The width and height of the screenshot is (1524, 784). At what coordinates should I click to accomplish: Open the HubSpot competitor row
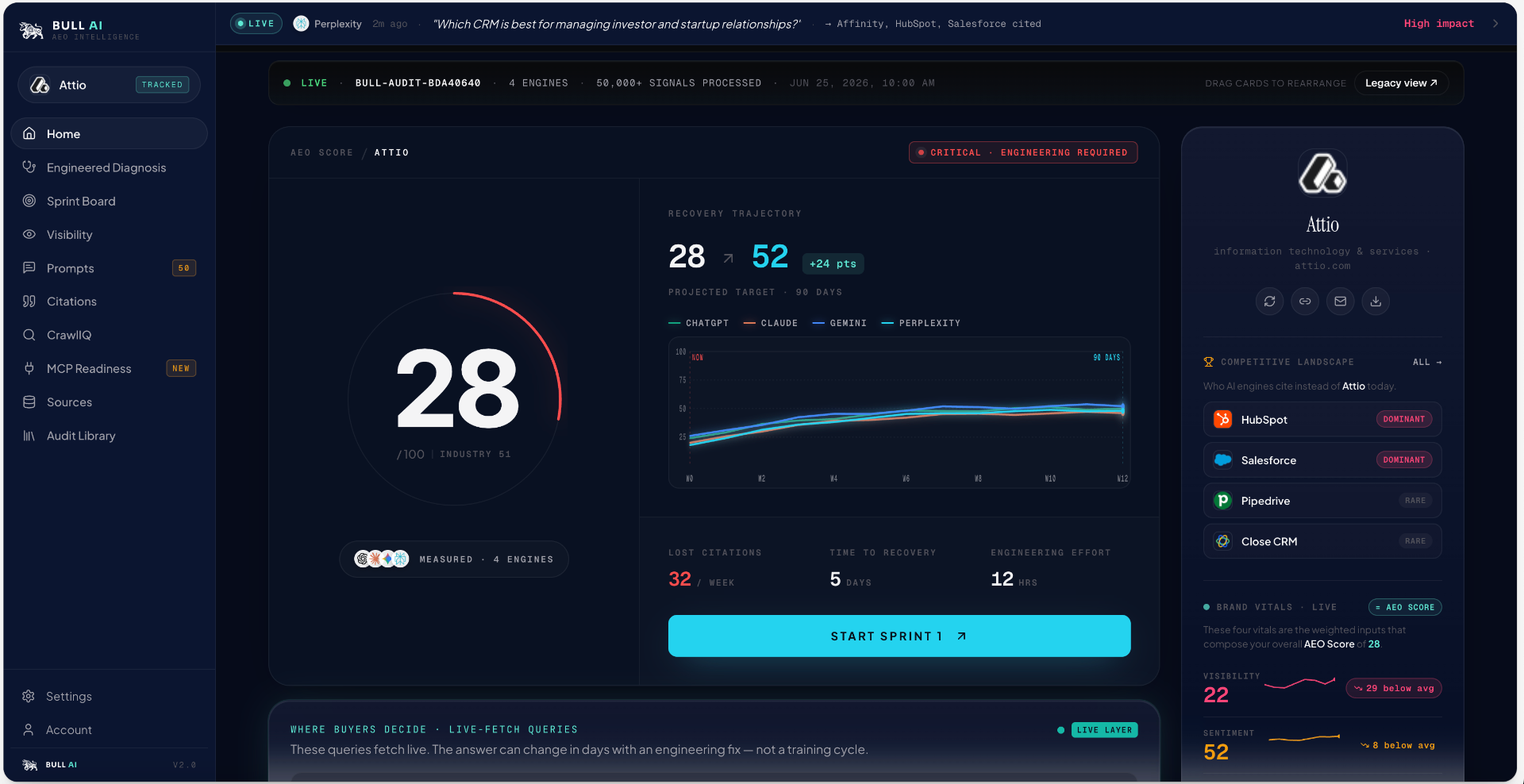pyautogui.click(x=1322, y=419)
